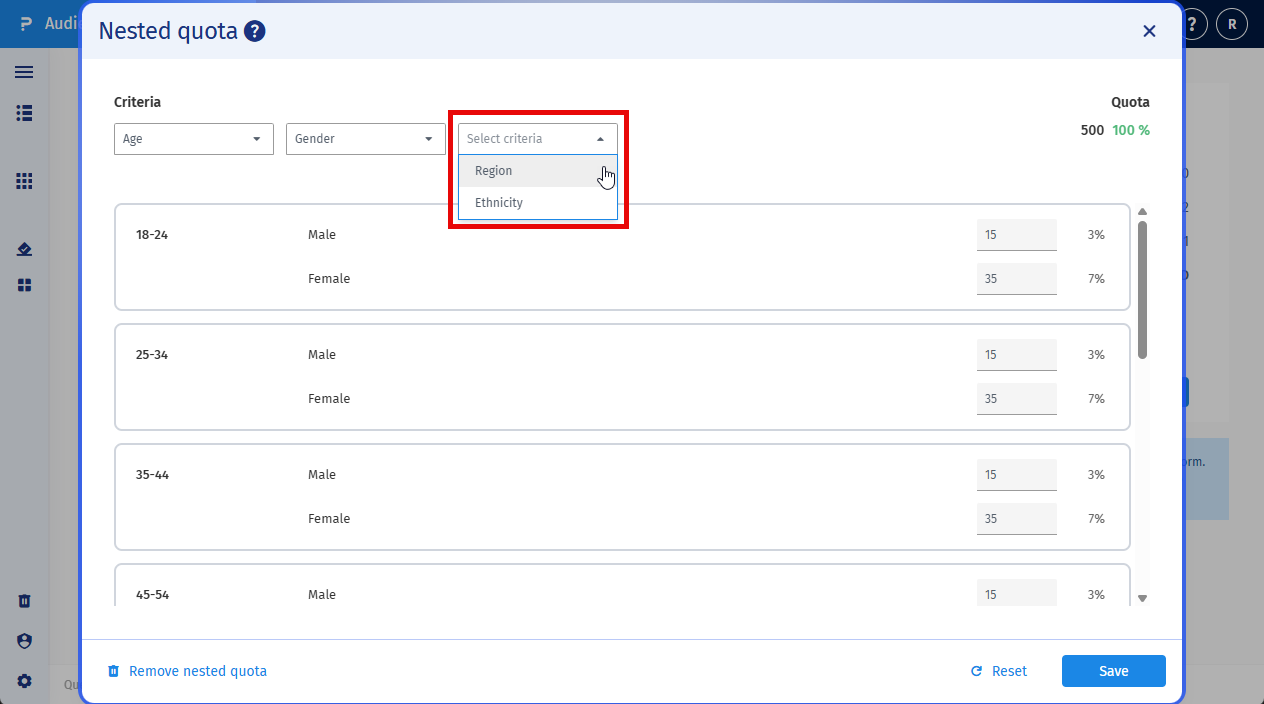Screen dimensions: 1264x704
Task: Click the scrollbar down arrow
Action: pos(1142,597)
